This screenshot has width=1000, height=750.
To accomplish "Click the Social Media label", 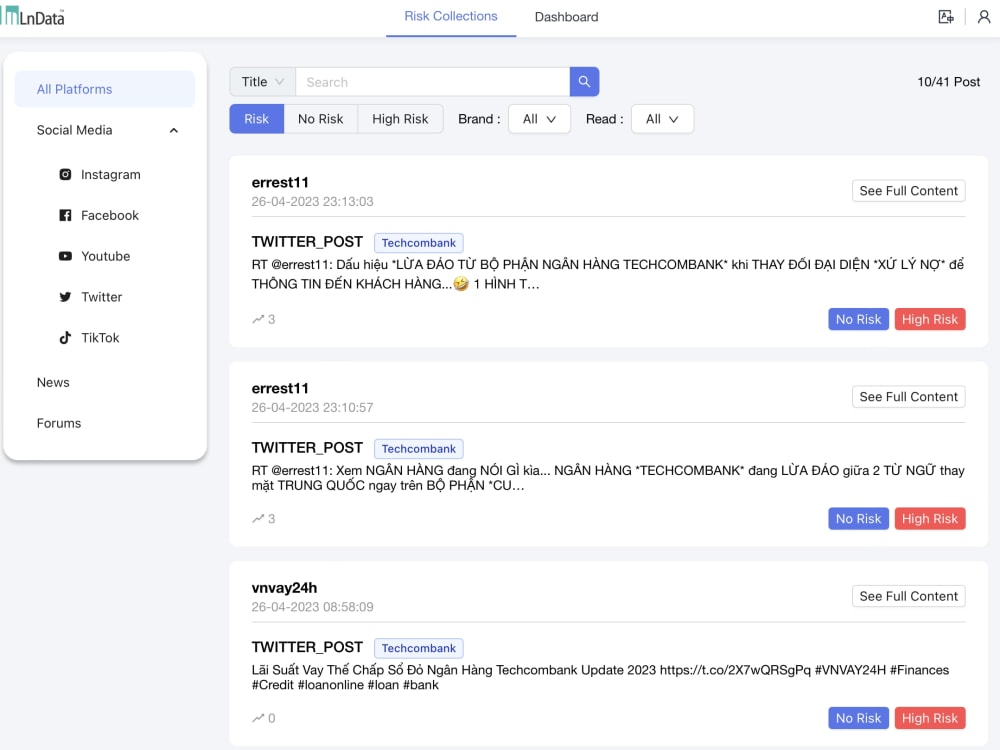I will tap(74, 130).
